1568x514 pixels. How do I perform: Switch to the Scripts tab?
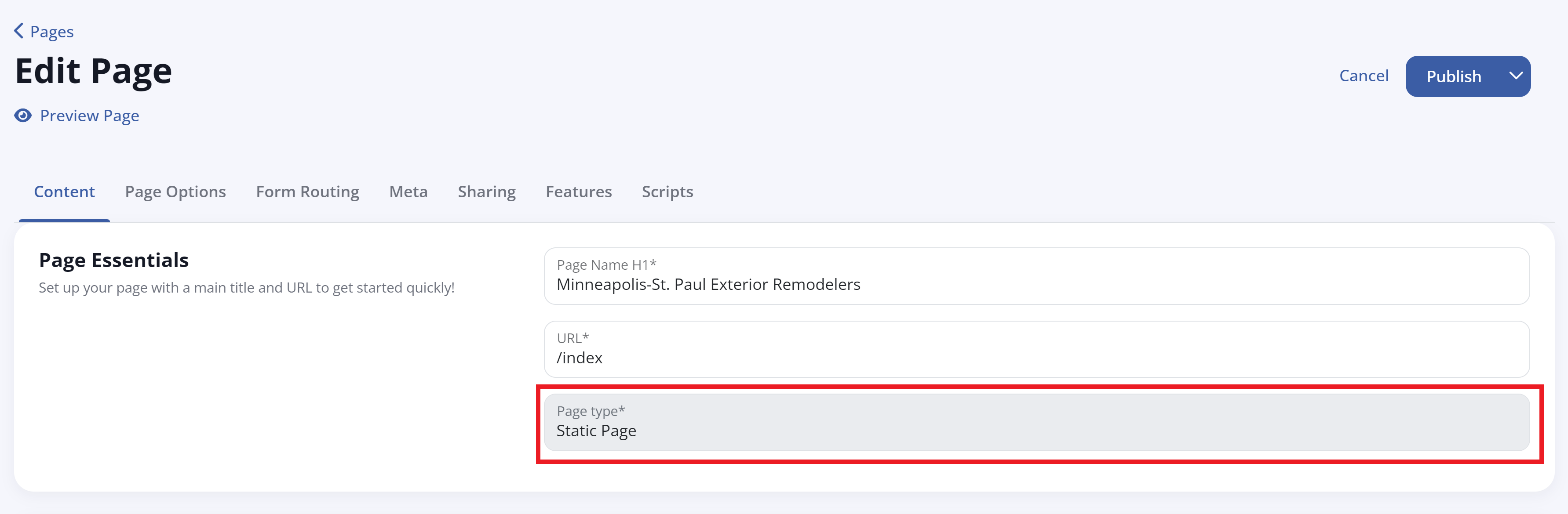pos(667,192)
